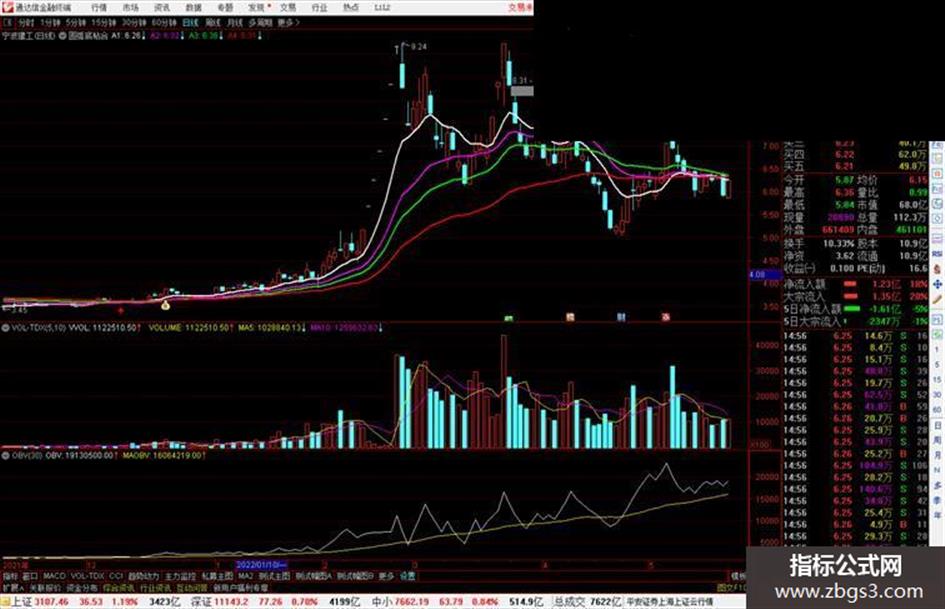Click the Tongdaxin app logo icon
This screenshot has width=945, height=609.
7,7
